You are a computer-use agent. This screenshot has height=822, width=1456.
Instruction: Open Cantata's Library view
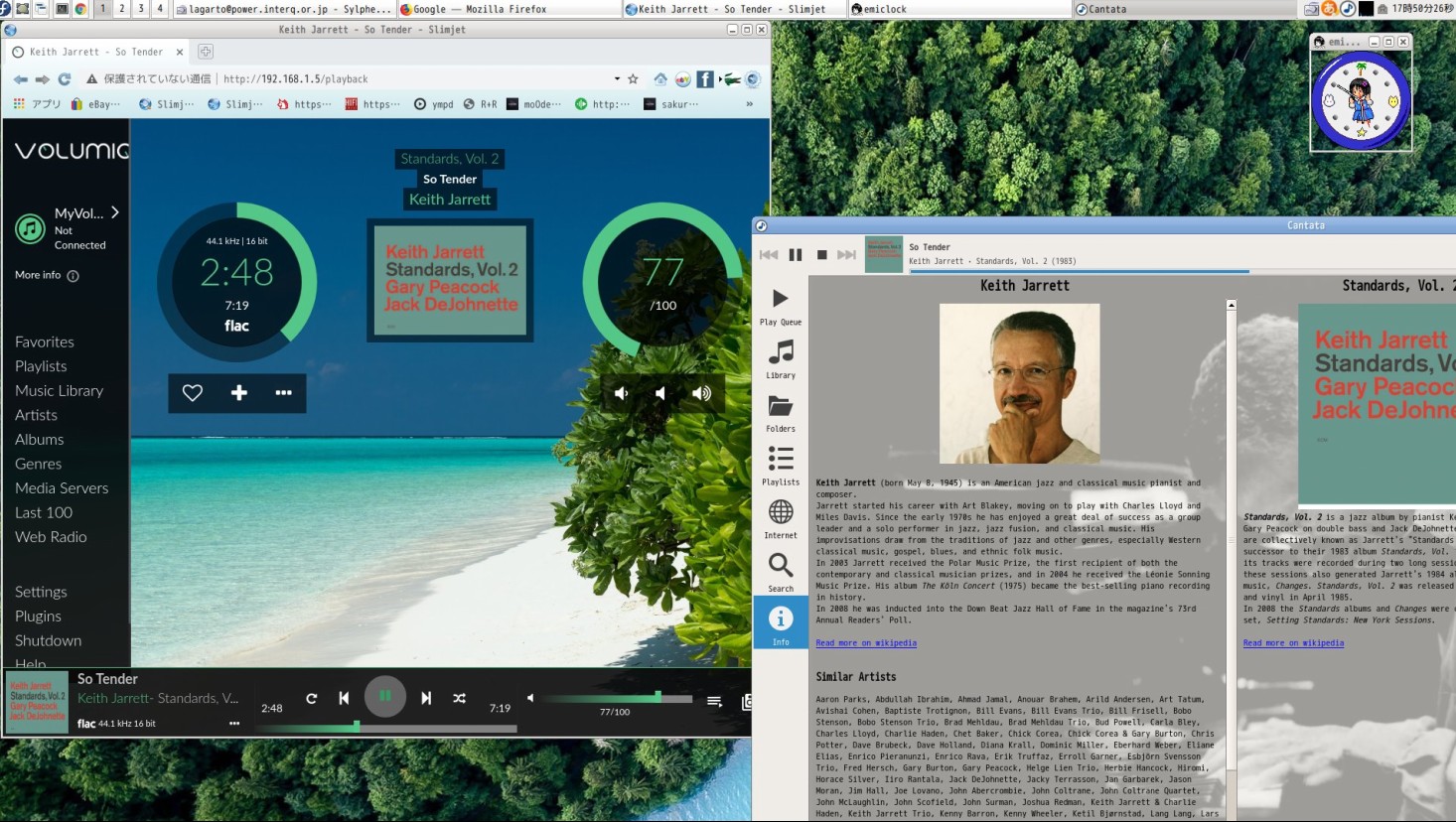tap(781, 358)
